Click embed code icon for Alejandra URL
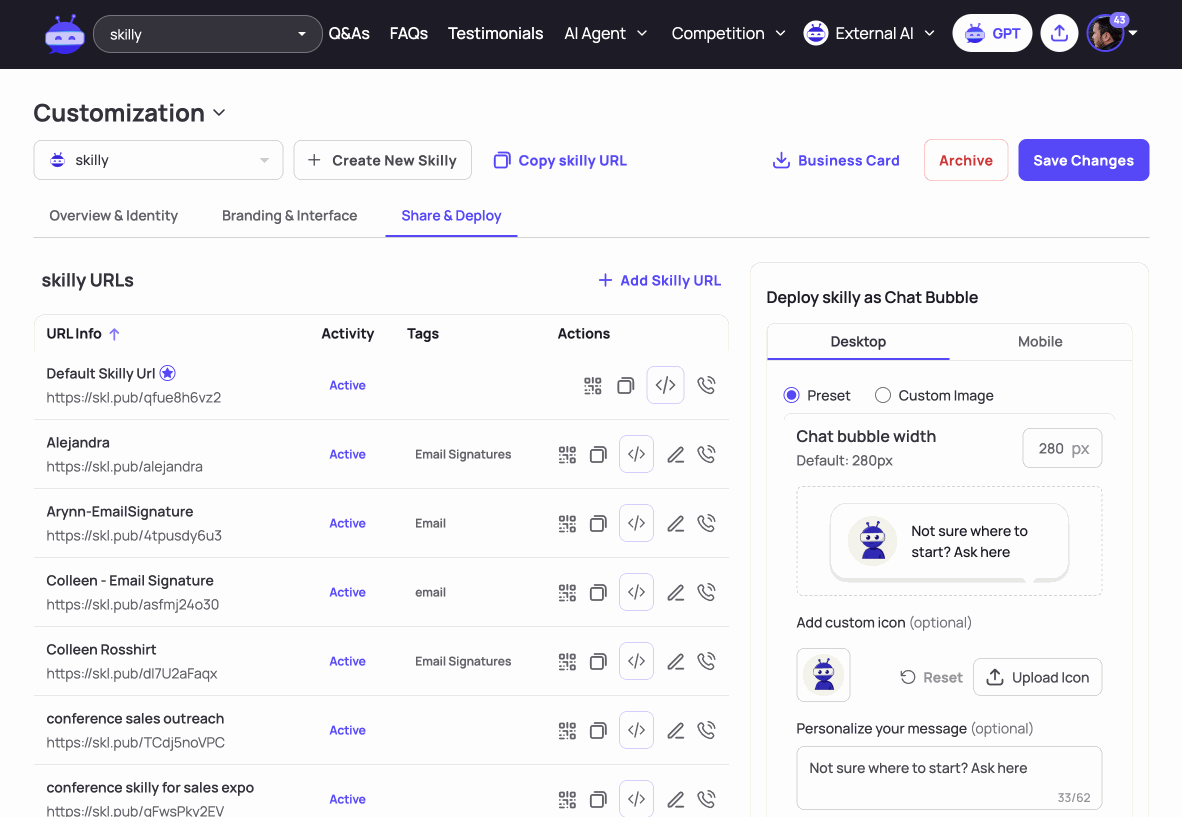The height and width of the screenshot is (817, 1182). [636, 454]
